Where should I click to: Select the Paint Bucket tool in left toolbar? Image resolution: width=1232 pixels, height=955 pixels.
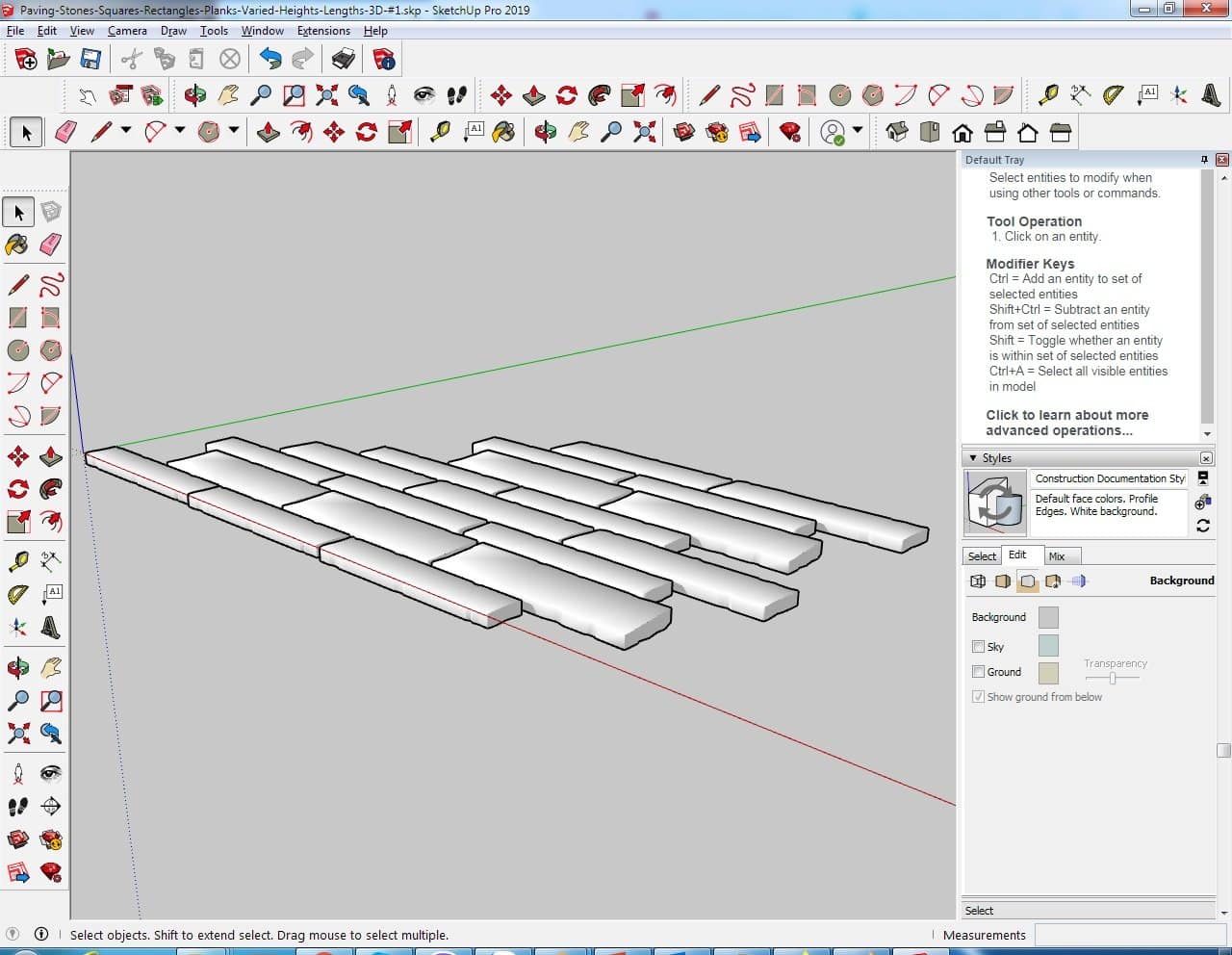coord(17,245)
